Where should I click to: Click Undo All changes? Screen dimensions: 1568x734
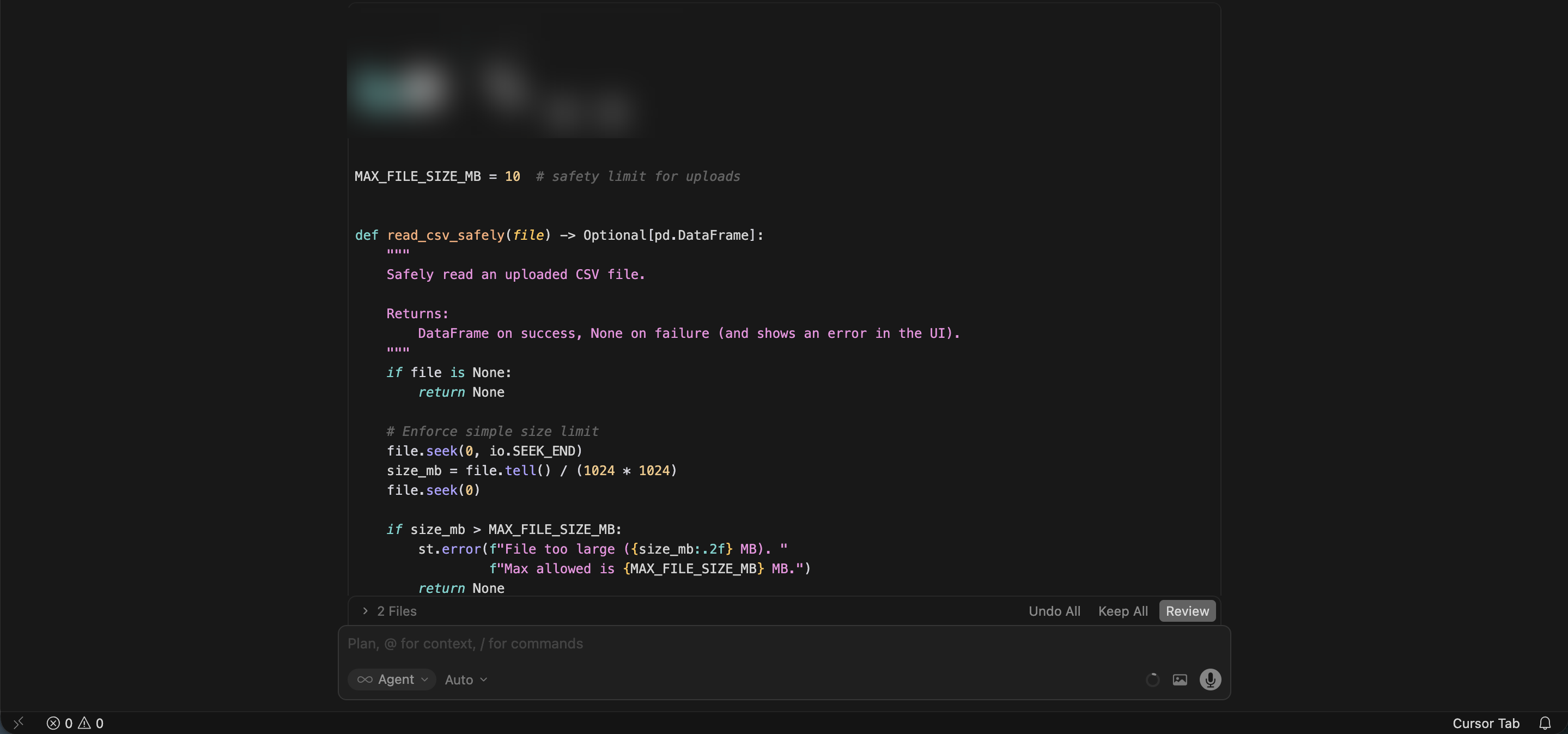(x=1054, y=611)
